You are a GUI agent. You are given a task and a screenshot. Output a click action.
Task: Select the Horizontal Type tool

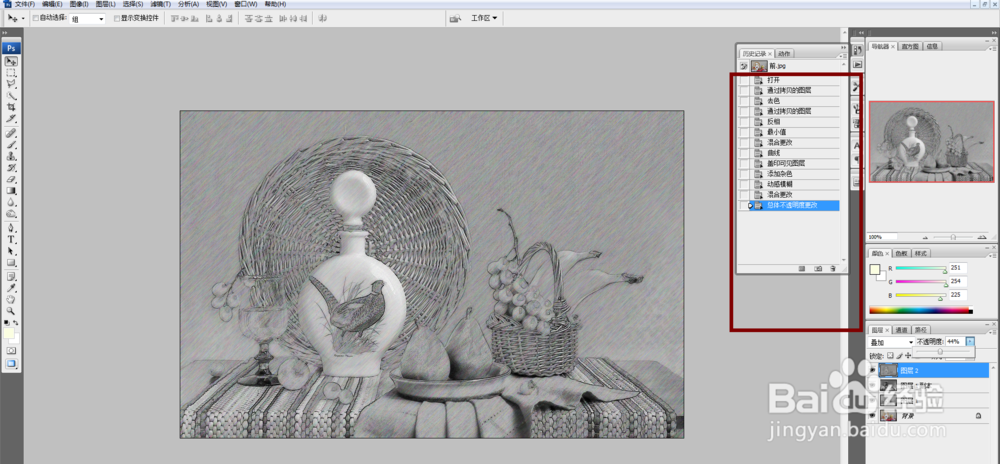[11, 240]
